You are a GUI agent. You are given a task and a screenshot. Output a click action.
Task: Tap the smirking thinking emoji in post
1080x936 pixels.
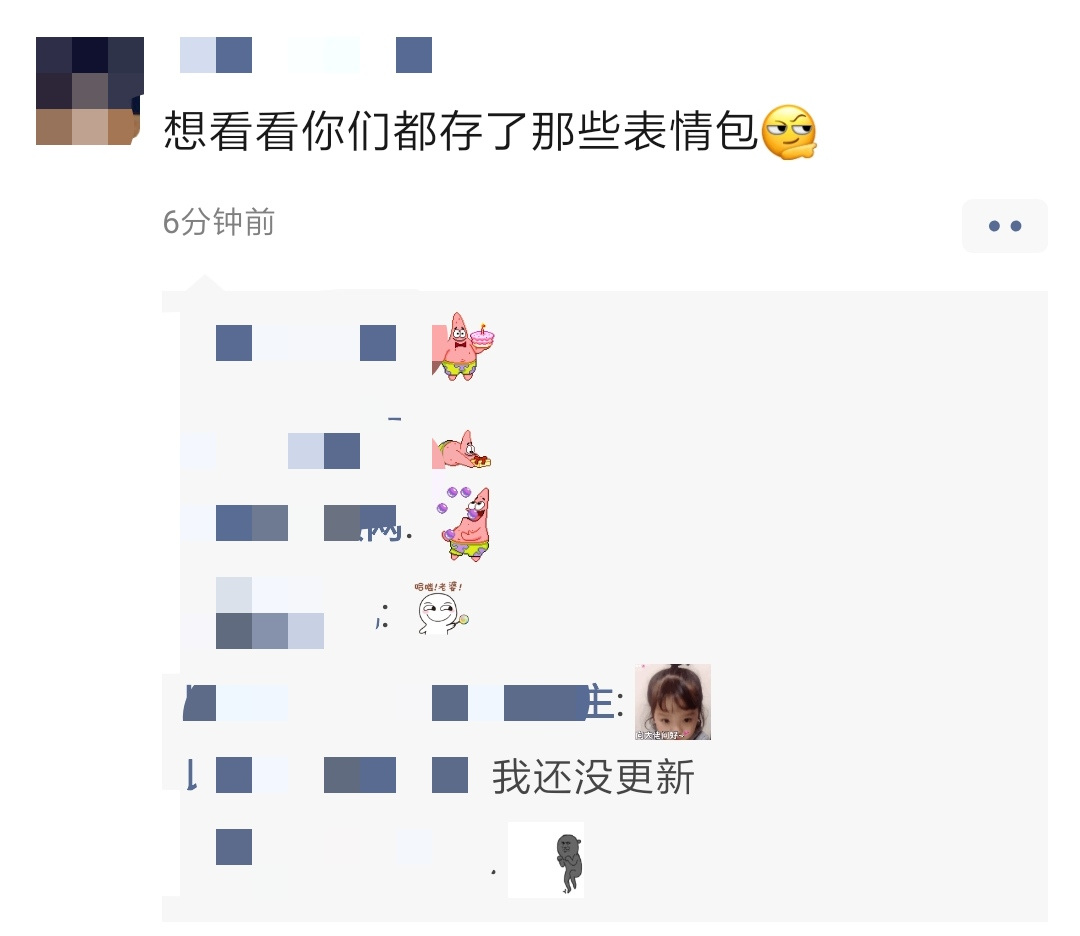coord(789,132)
